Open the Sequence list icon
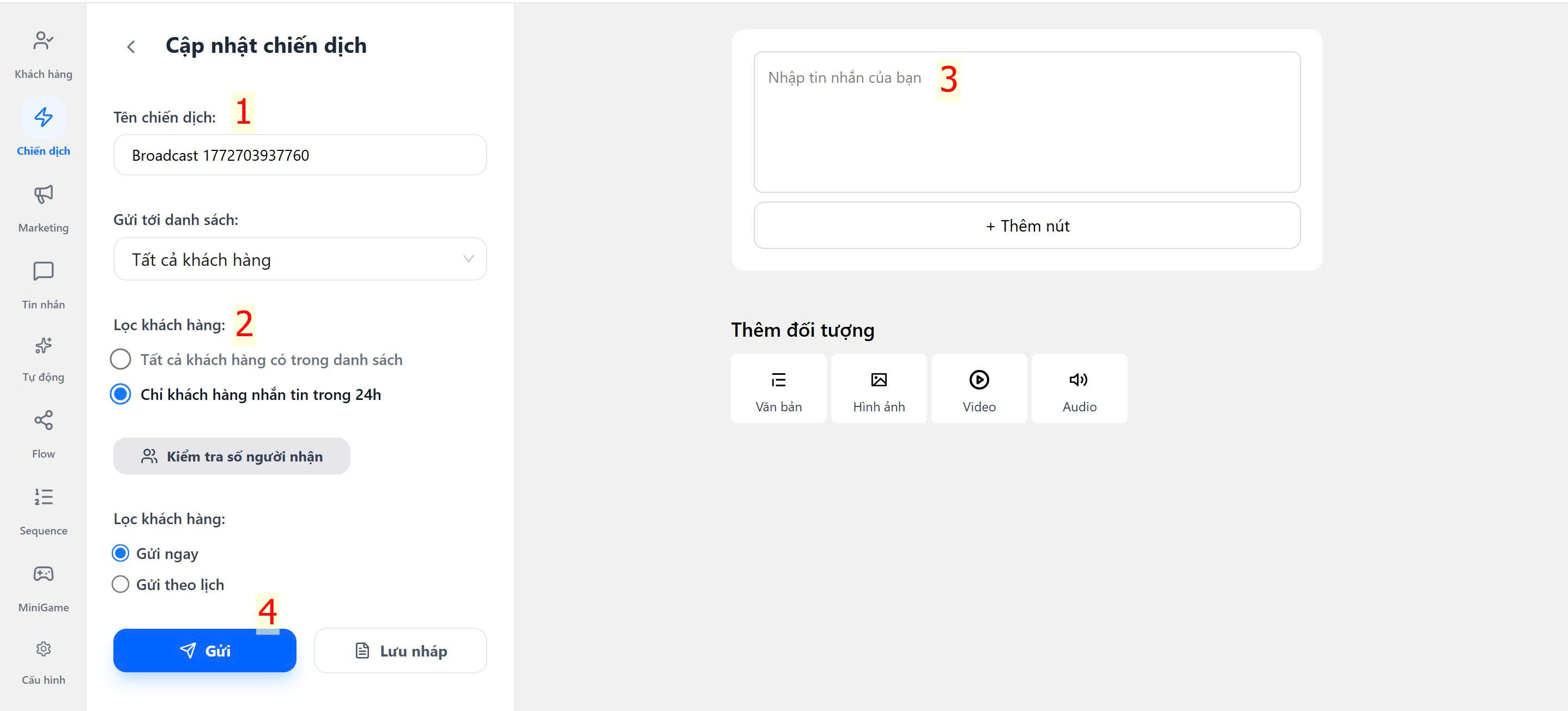The height and width of the screenshot is (711, 1568). [x=43, y=512]
